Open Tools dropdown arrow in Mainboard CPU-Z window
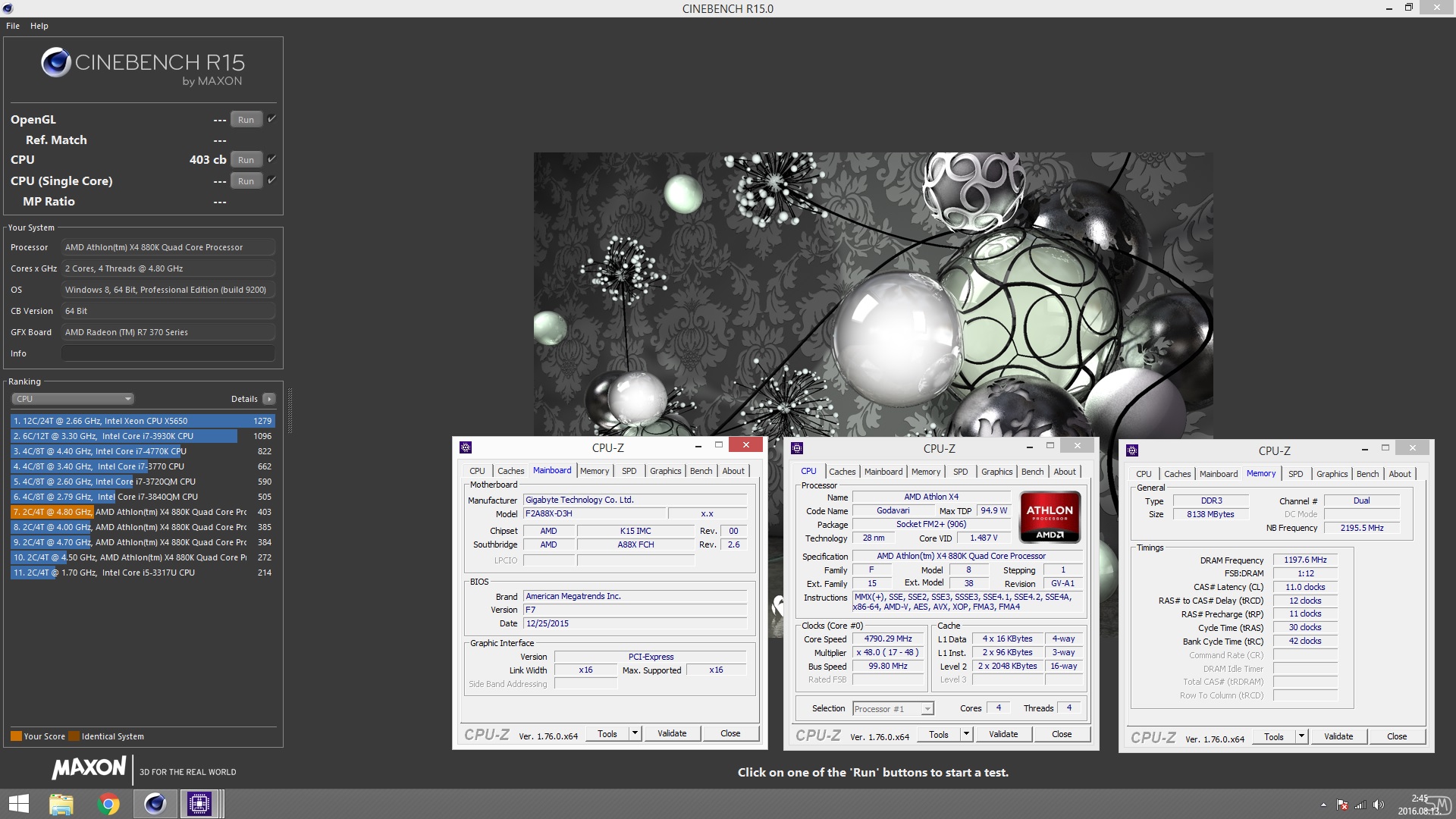Viewport: 1456px width, 819px height. pyautogui.click(x=635, y=734)
